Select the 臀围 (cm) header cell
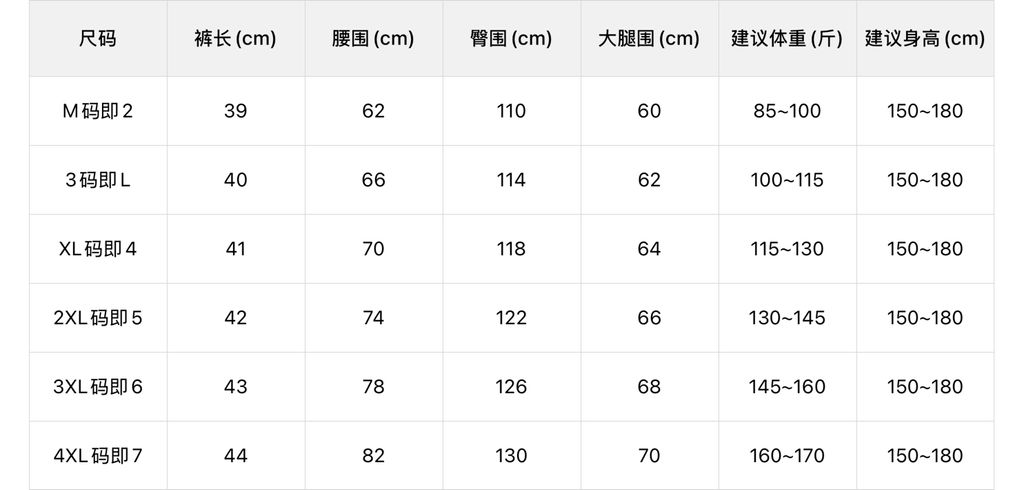 pos(511,39)
